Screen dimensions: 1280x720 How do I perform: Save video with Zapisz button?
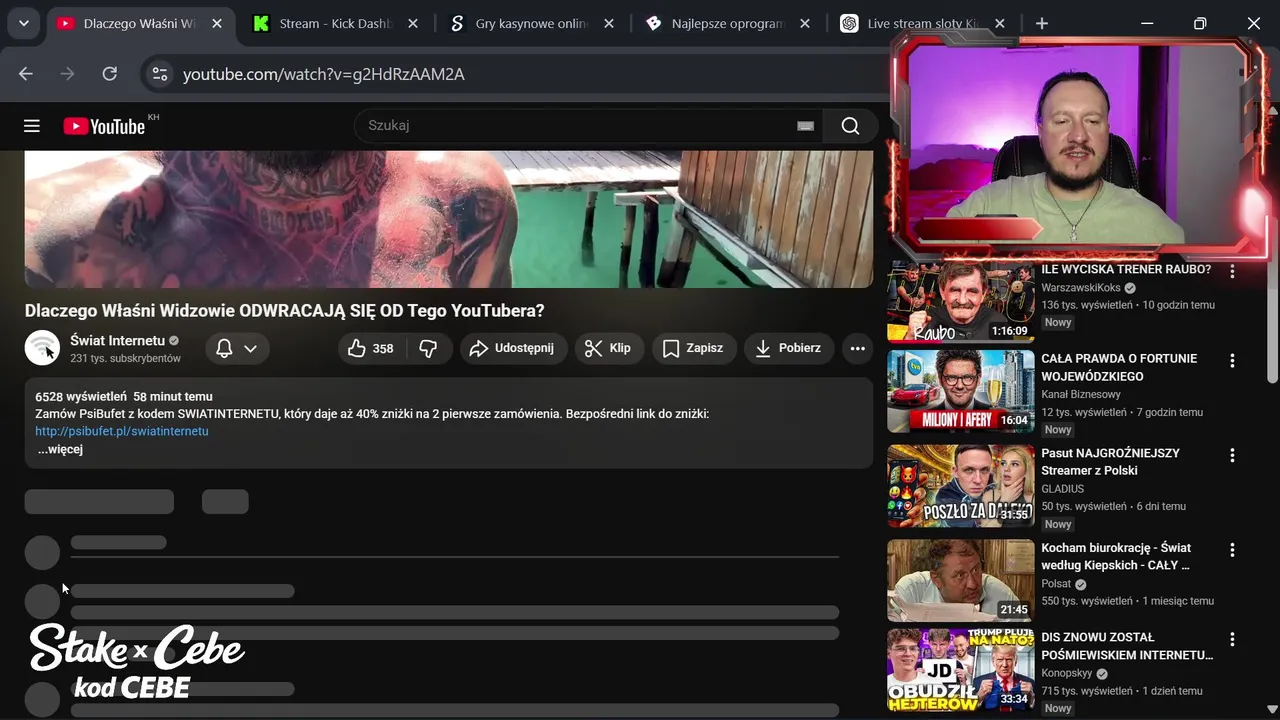pos(693,348)
